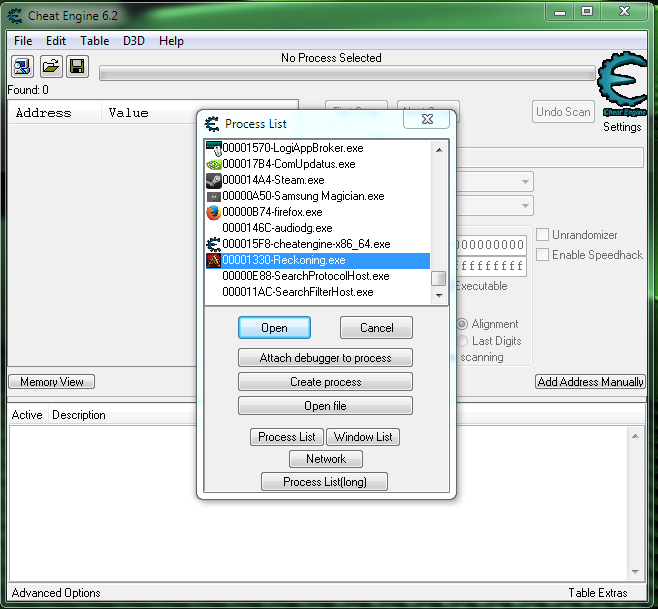Screen dimensions: 658x609
Task: Click process list scroll up arrow
Action: tap(439, 150)
